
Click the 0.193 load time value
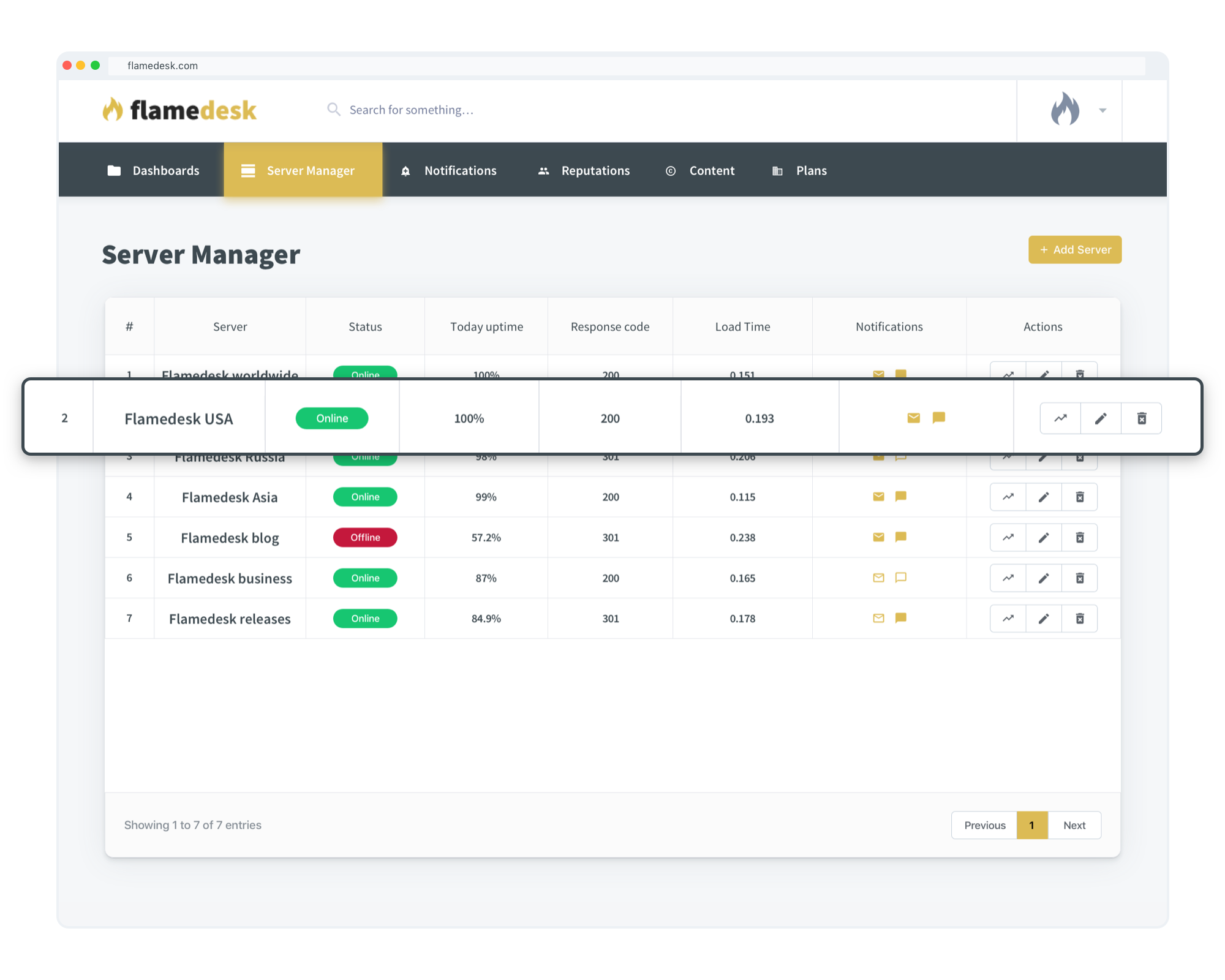pos(759,418)
